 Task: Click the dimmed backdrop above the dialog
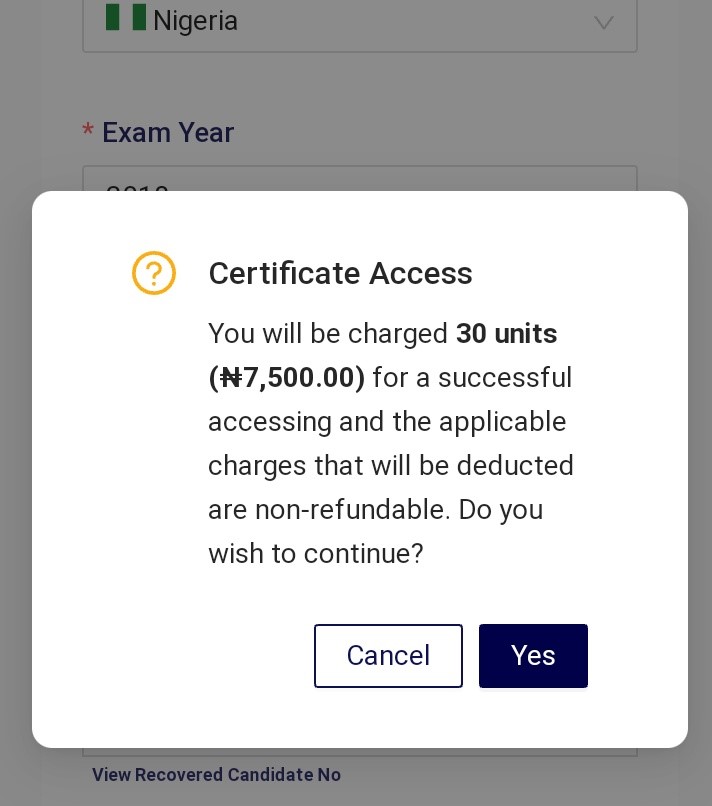(x=360, y=93)
